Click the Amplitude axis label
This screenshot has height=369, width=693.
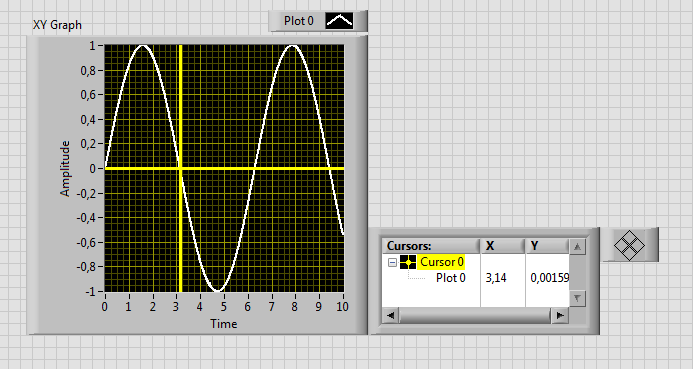coord(65,168)
